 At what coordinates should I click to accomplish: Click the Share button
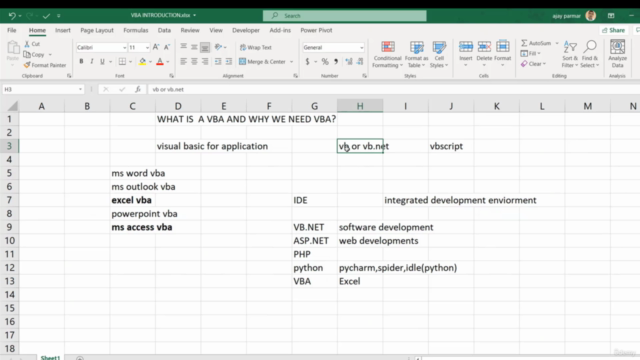pyautogui.click(x=613, y=30)
